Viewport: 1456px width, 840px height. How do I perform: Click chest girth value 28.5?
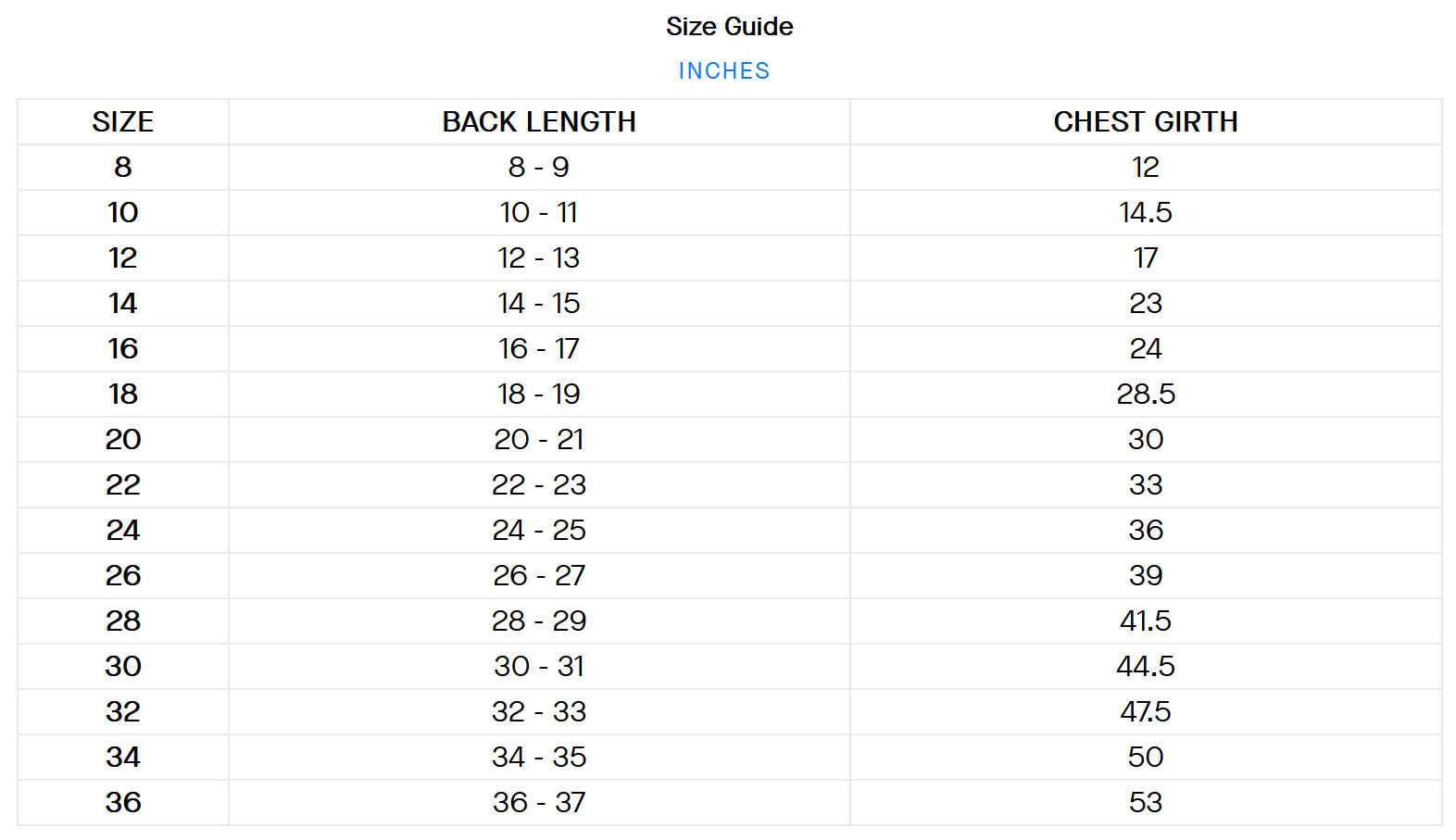1146,395
